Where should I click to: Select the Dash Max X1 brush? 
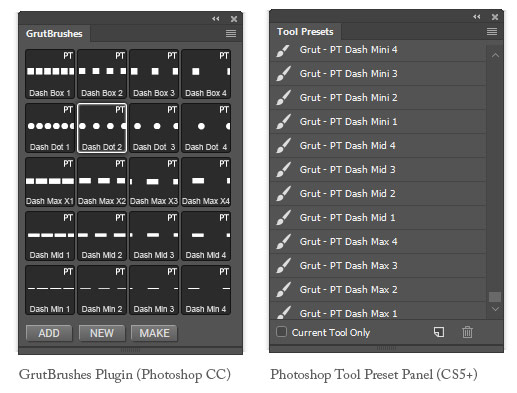point(50,182)
